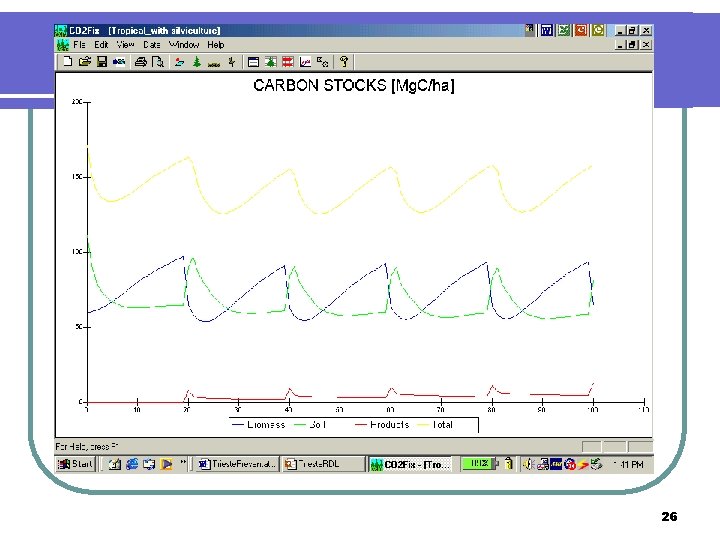Screen dimensions: 720x540
Task: Click the Total legend entry
Action: tap(435, 425)
